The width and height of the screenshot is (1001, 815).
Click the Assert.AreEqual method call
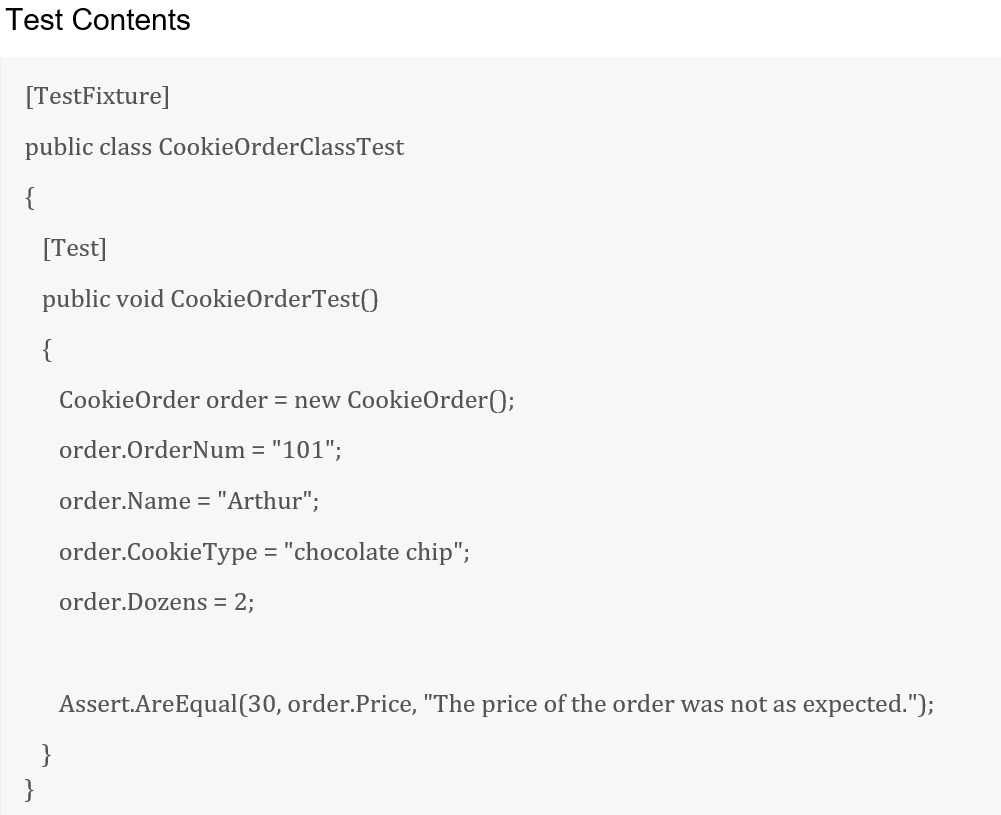click(148, 704)
